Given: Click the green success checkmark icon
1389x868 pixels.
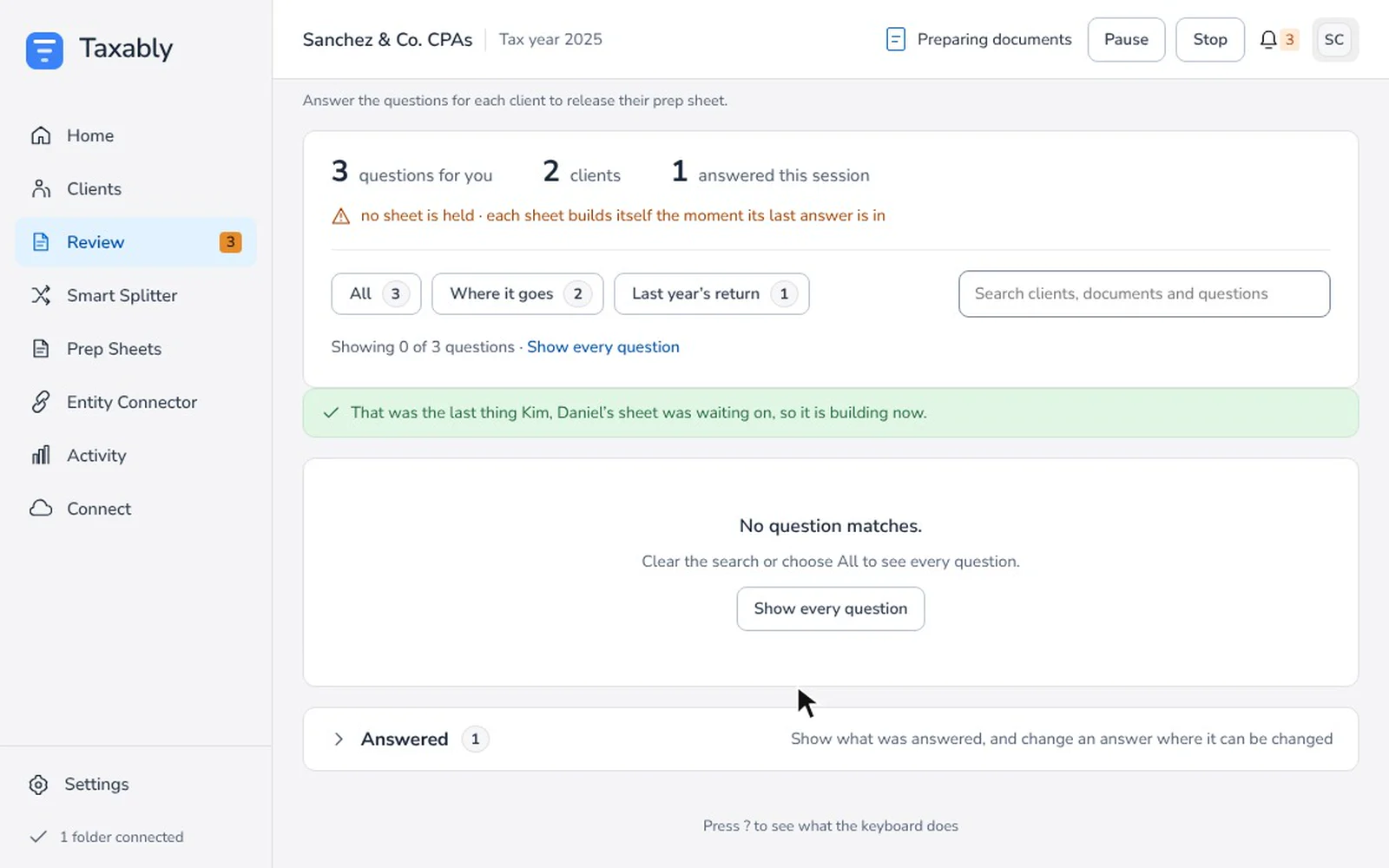Looking at the screenshot, I should tap(331, 413).
